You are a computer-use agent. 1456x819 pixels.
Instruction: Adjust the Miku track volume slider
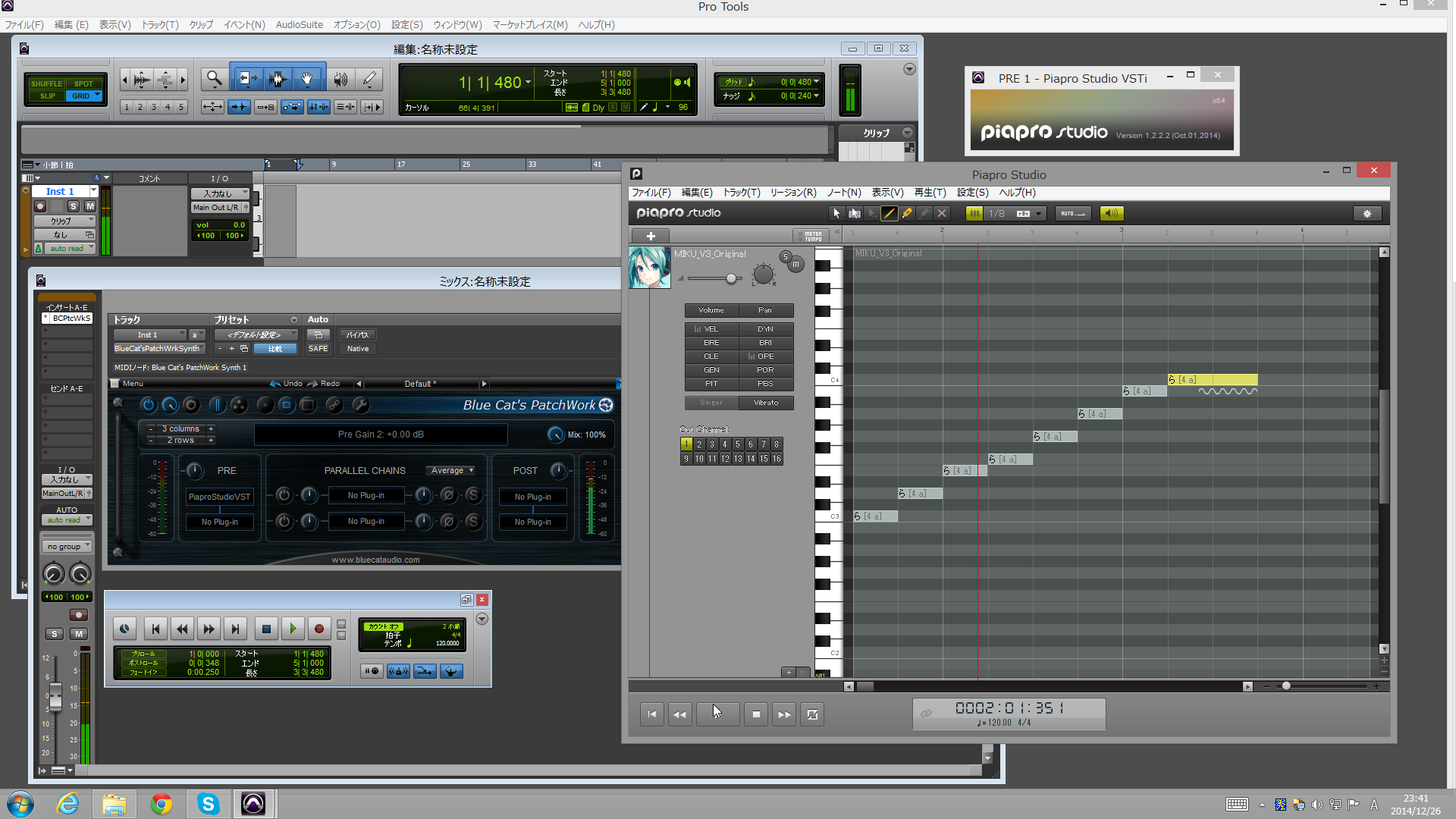[x=731, y=278]
